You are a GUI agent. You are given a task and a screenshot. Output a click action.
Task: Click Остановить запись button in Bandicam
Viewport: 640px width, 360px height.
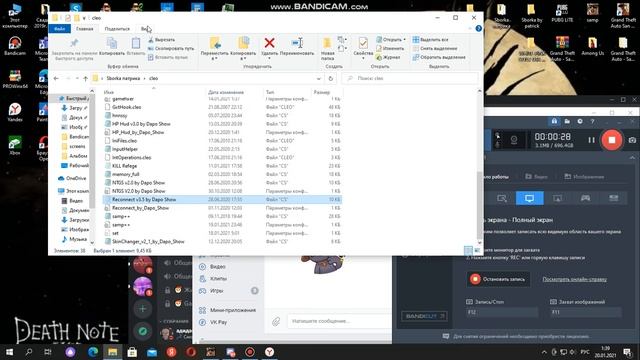click(499, 279)
